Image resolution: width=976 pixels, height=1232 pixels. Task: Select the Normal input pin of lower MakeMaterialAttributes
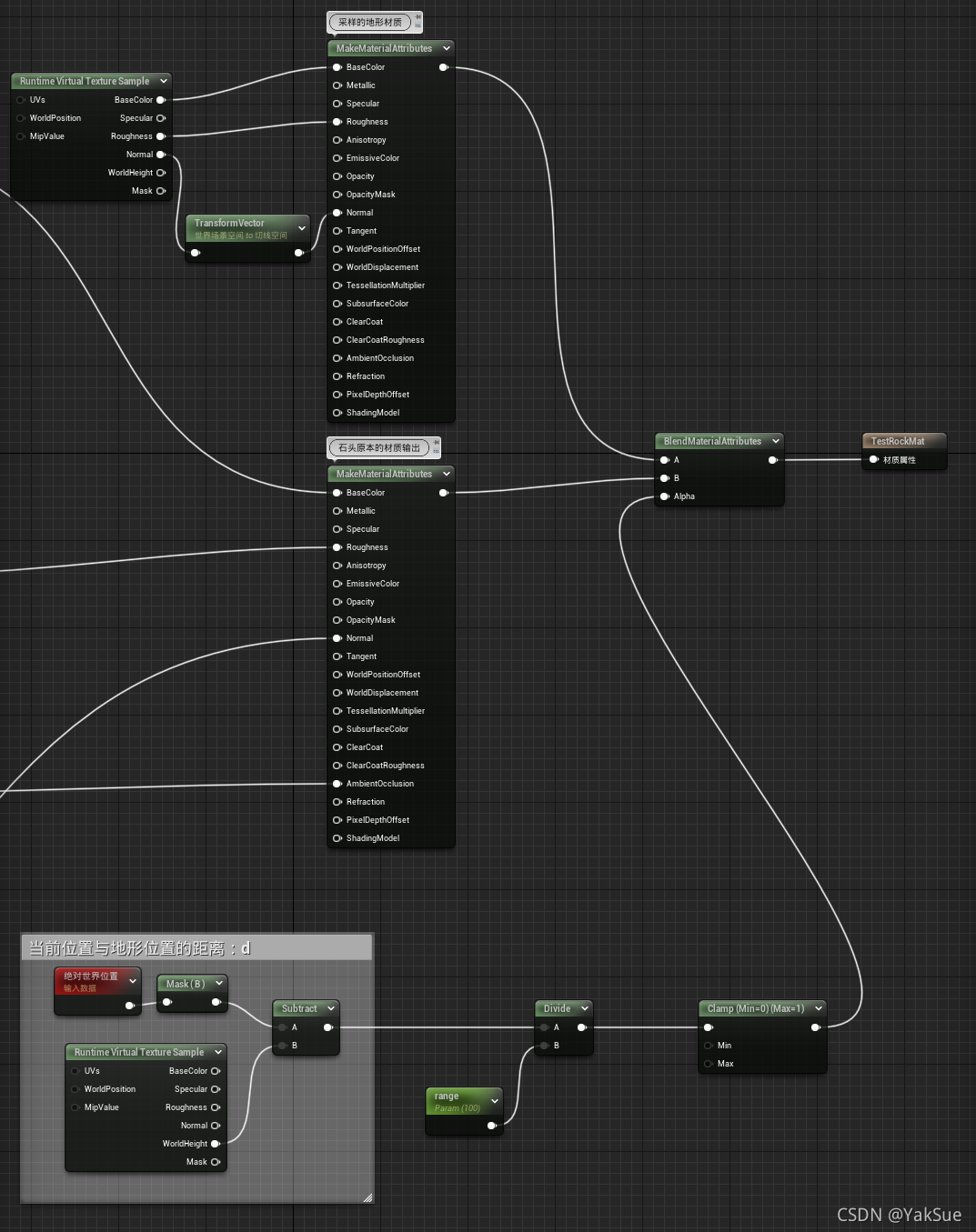coord(337,637)
